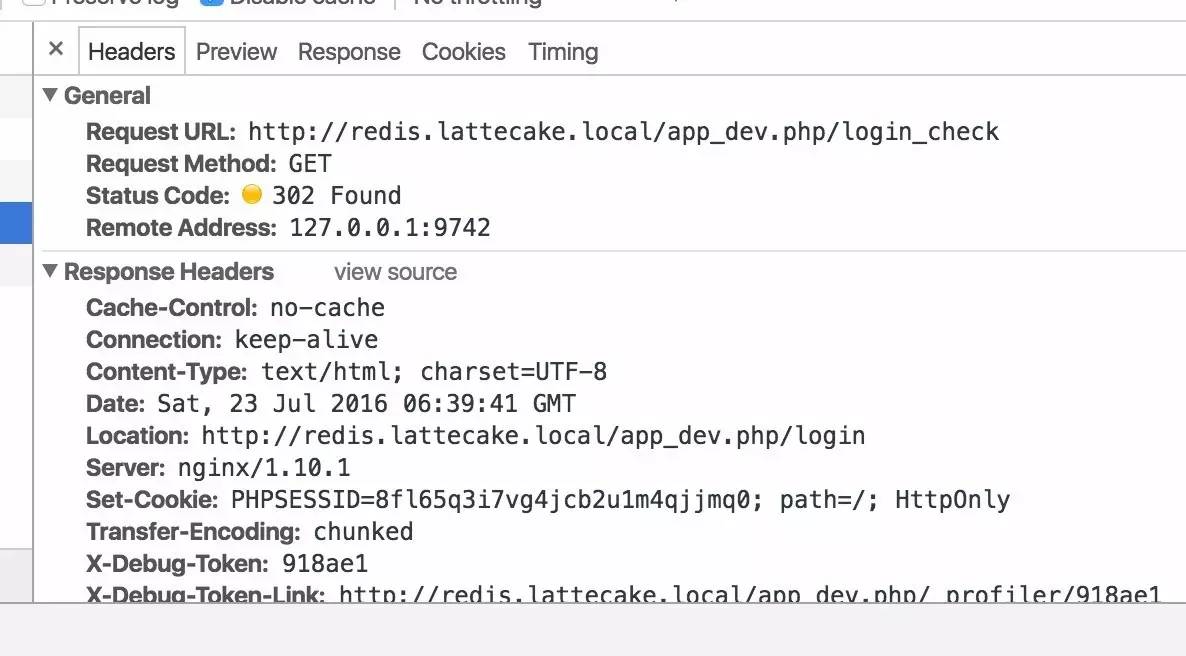Screen dimensions: 1186x656
Task: Collapse the General section triangle
Action: click(50, 95)
